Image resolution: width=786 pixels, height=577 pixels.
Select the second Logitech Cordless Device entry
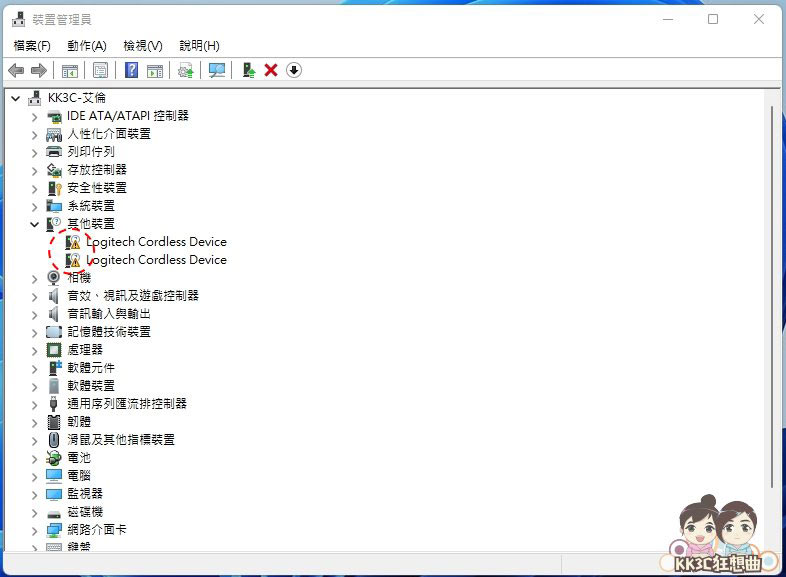(156, 260)
